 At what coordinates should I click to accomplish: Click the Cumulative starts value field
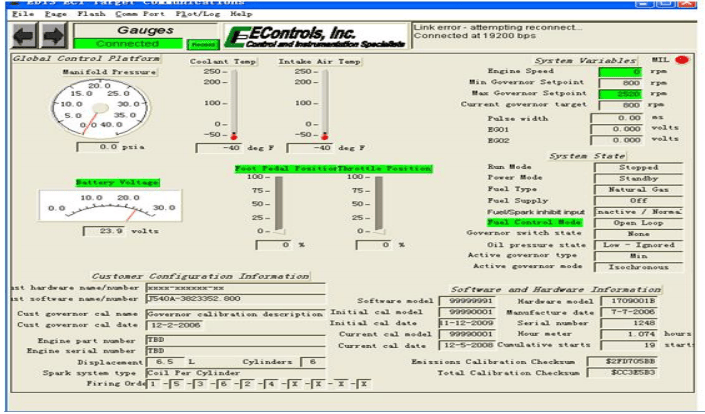pyautogui.click(x=629, y=345)
